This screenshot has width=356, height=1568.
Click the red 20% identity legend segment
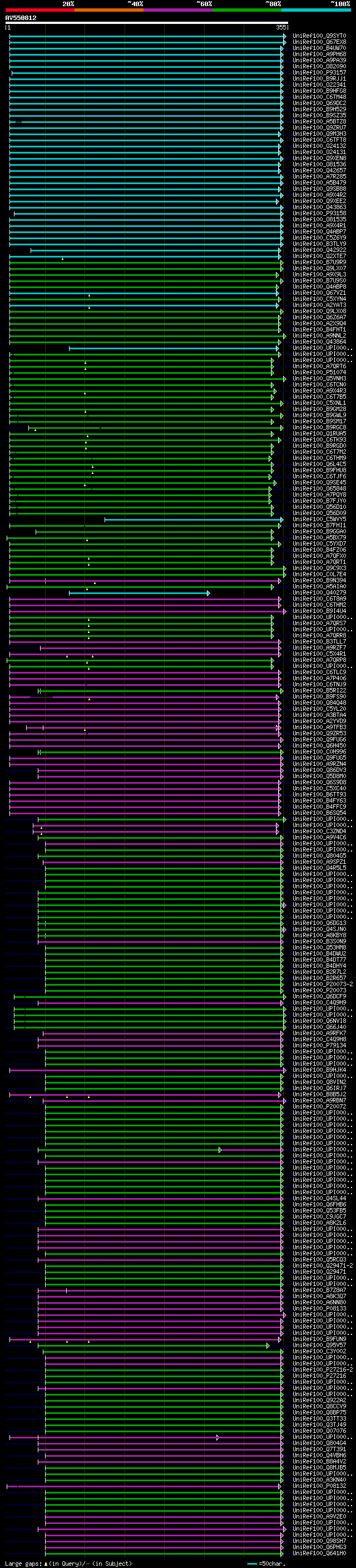pos(40,10)
